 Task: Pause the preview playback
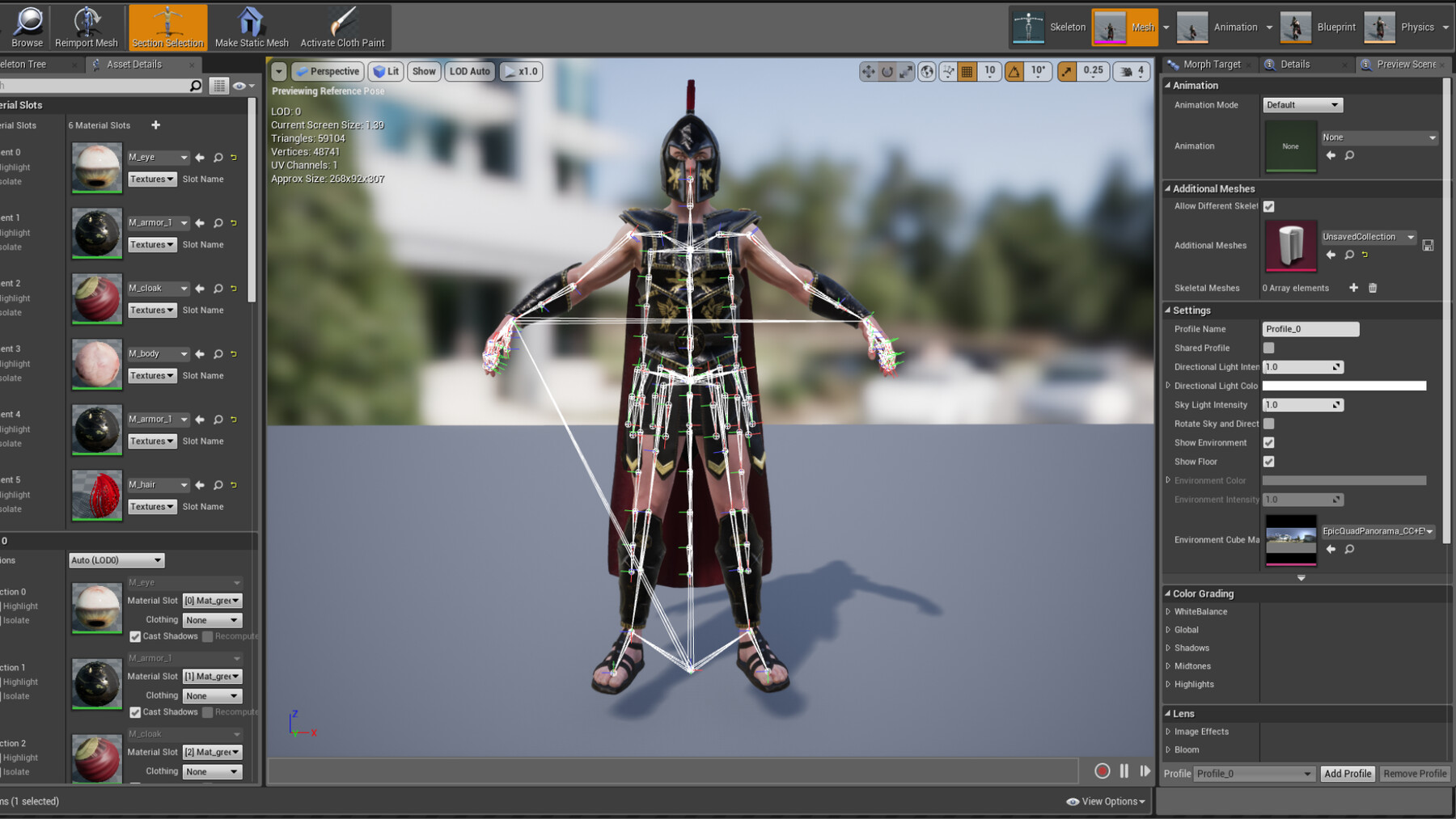[x=1124, y=771]
